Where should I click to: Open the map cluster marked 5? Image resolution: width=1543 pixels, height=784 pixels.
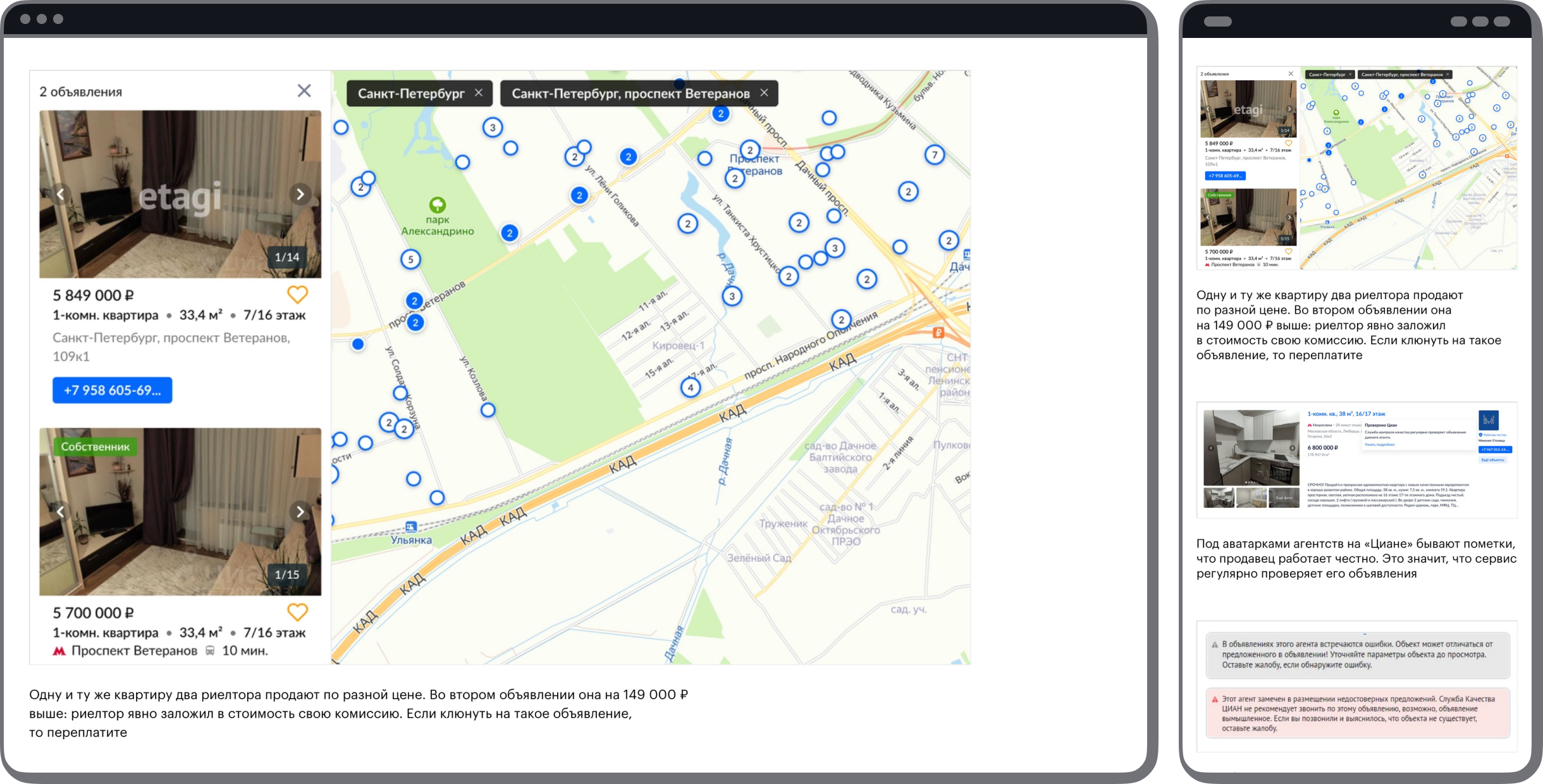tap(410, 259)
